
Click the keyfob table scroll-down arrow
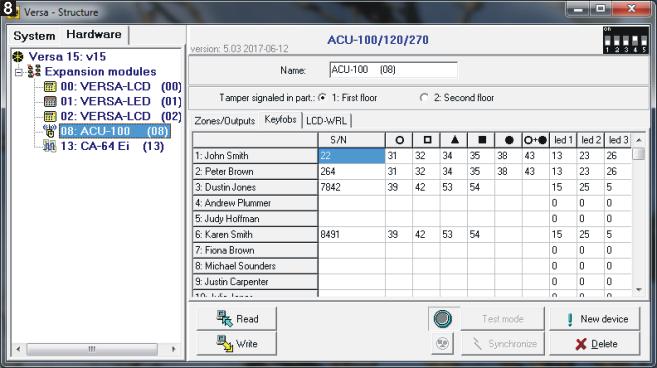(639, 290)
